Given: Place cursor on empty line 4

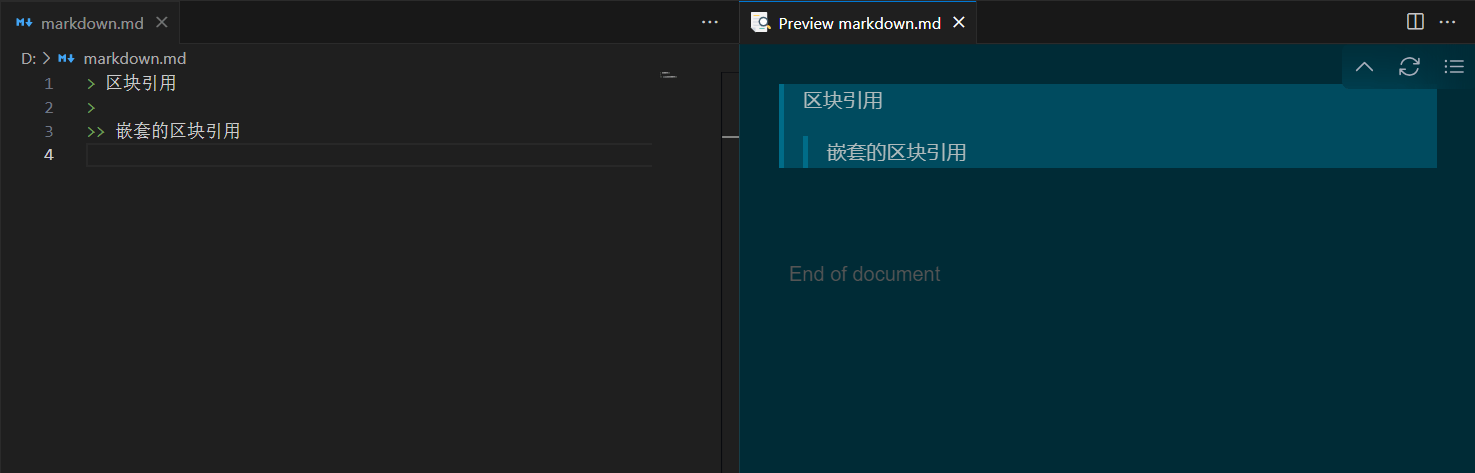Looking at the screenshot, I should pos(300,155).
